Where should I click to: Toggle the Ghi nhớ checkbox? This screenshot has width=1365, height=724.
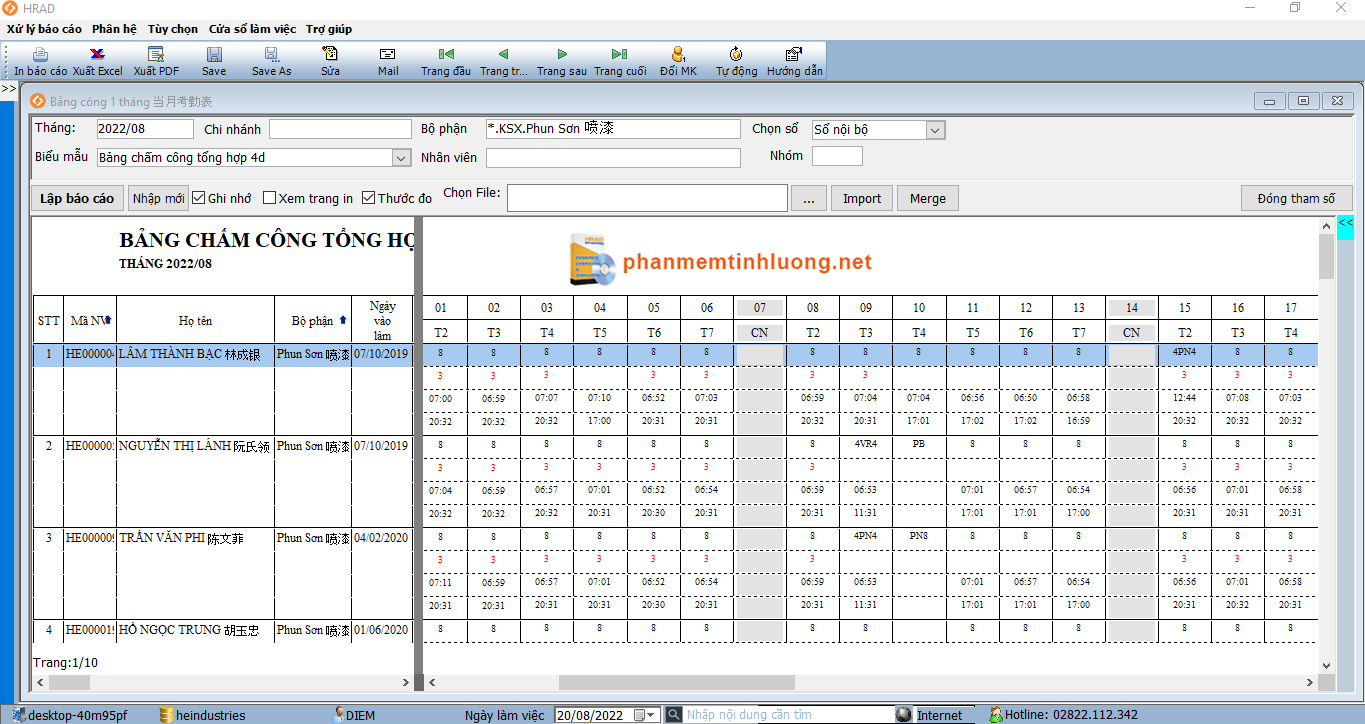[x=199, y=198]
